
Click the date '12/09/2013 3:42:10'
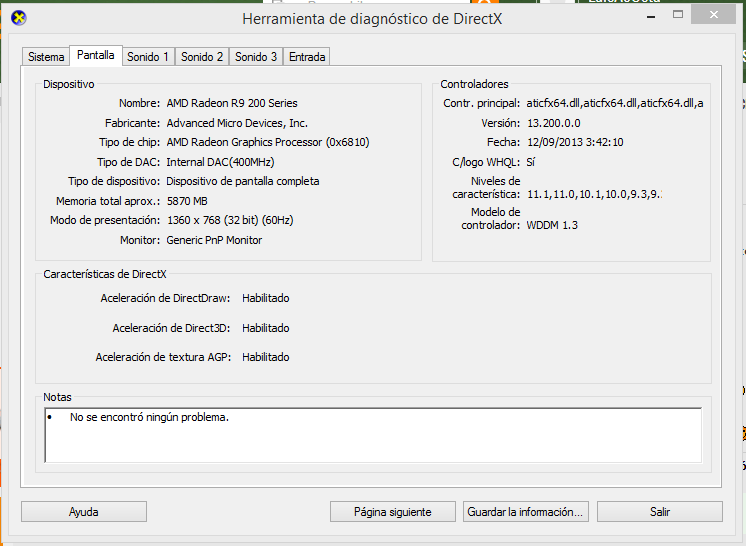tap(575, 142)
